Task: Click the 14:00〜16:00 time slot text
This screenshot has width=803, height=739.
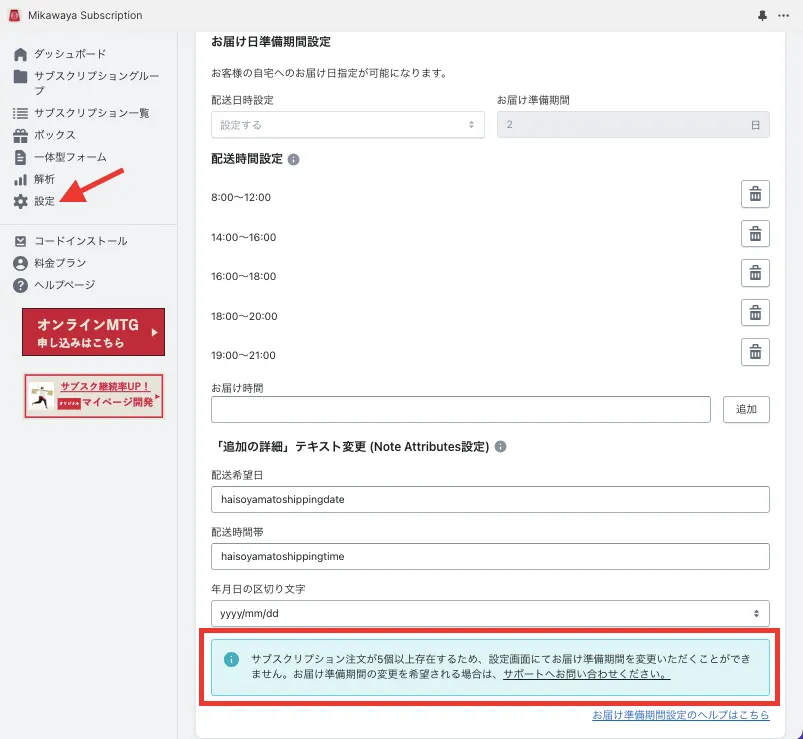Action: tap(243, 238)
